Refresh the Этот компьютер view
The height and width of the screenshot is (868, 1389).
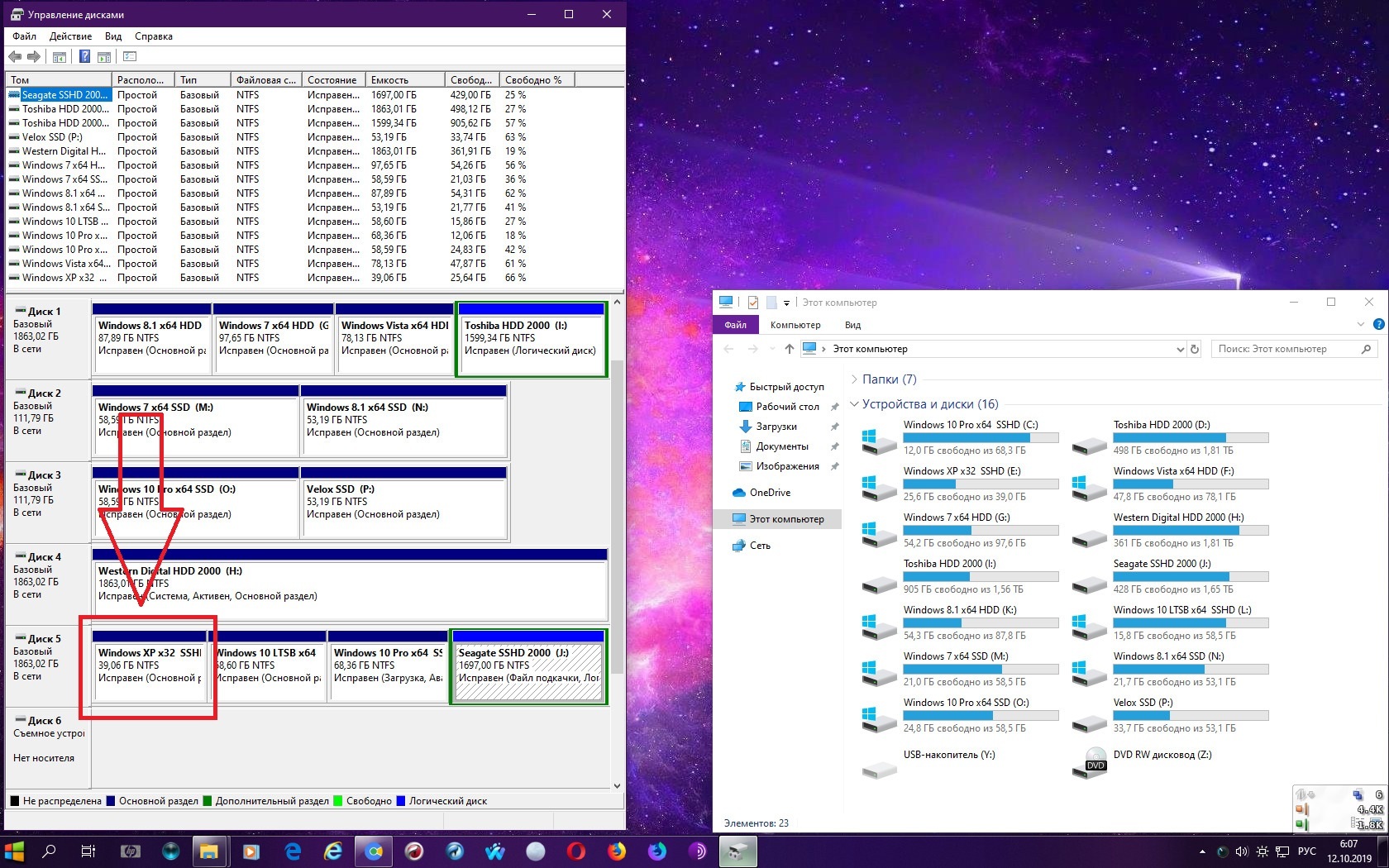(x=1195, y=350)
